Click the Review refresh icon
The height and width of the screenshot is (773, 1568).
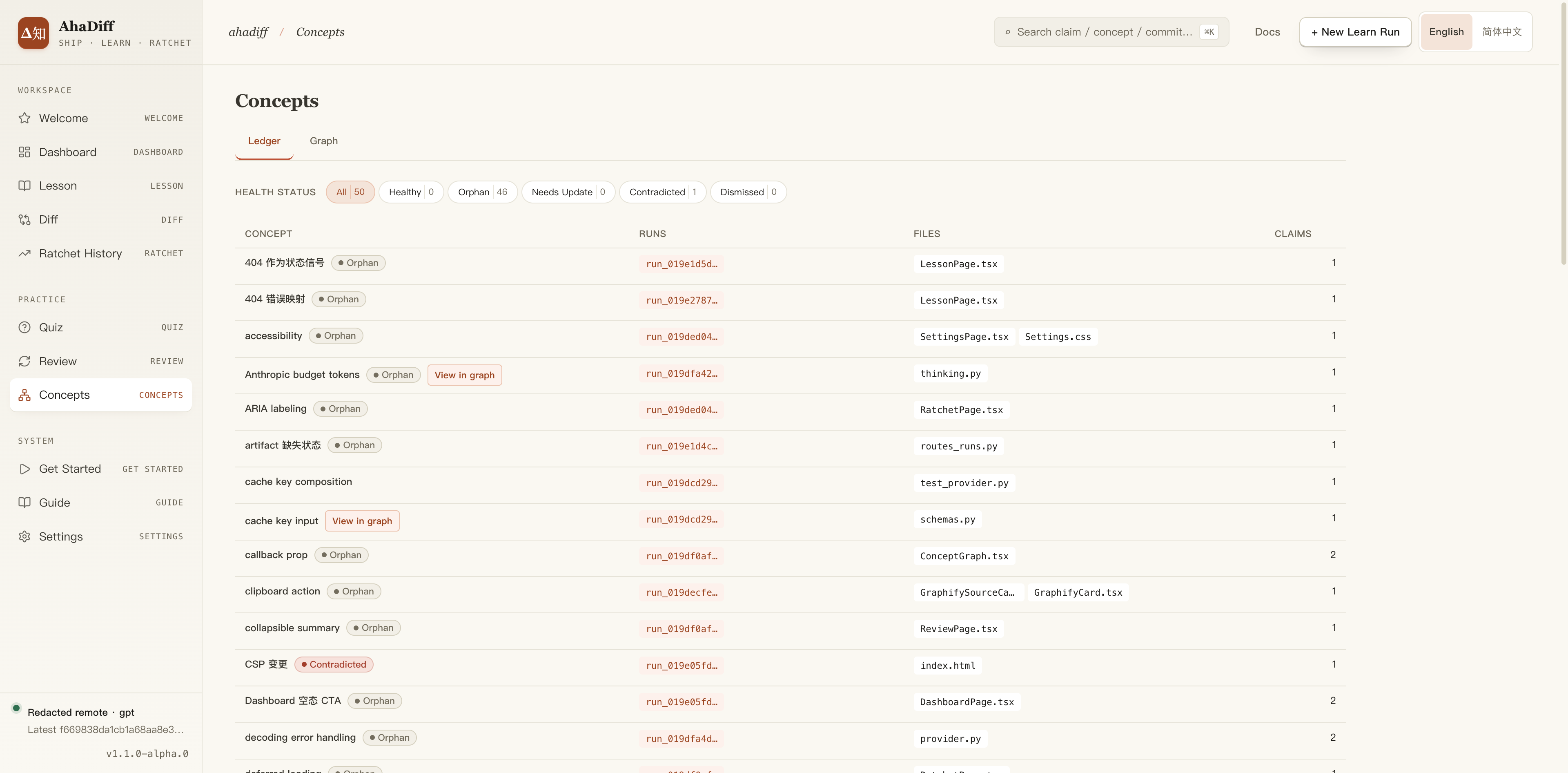tap(24, 361)
